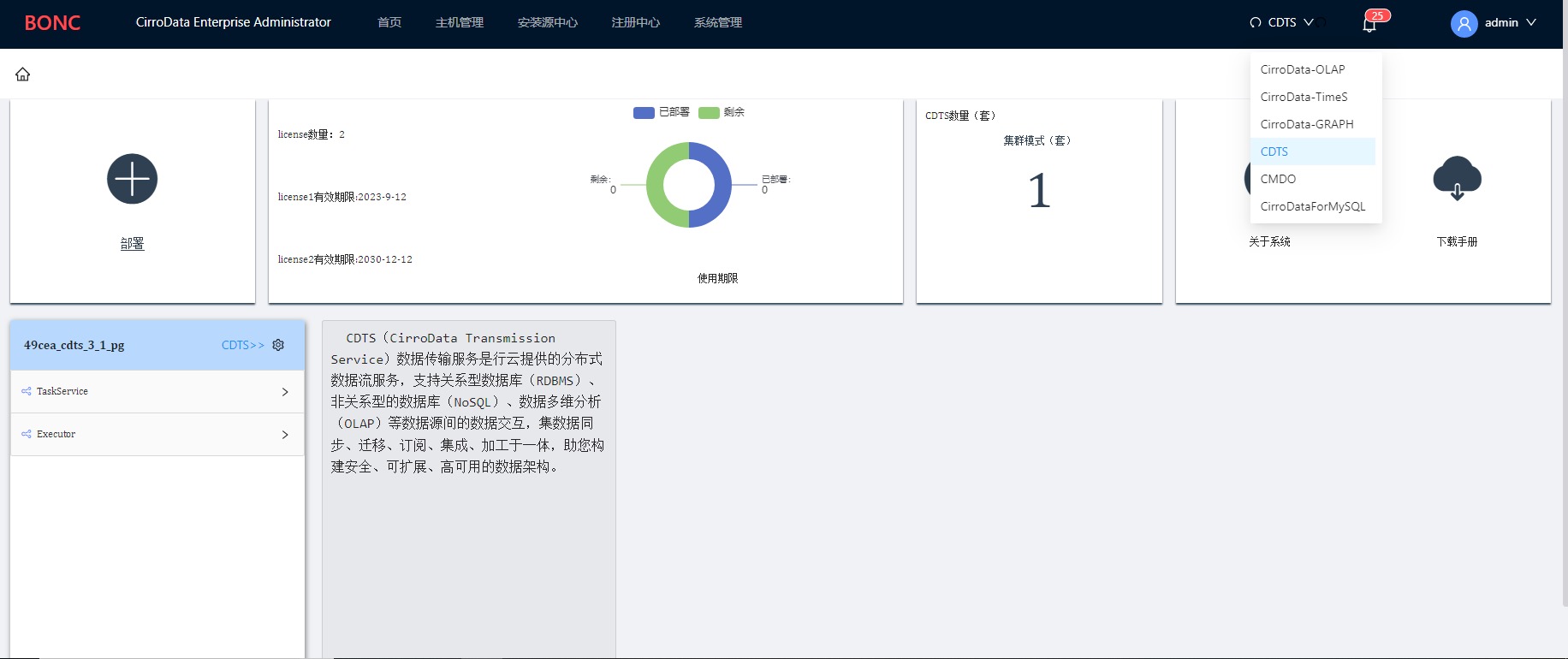Open settings gear for 49cea_cdts_3_1_pg
Screen dimensions: 1568x659
(278, 345)
